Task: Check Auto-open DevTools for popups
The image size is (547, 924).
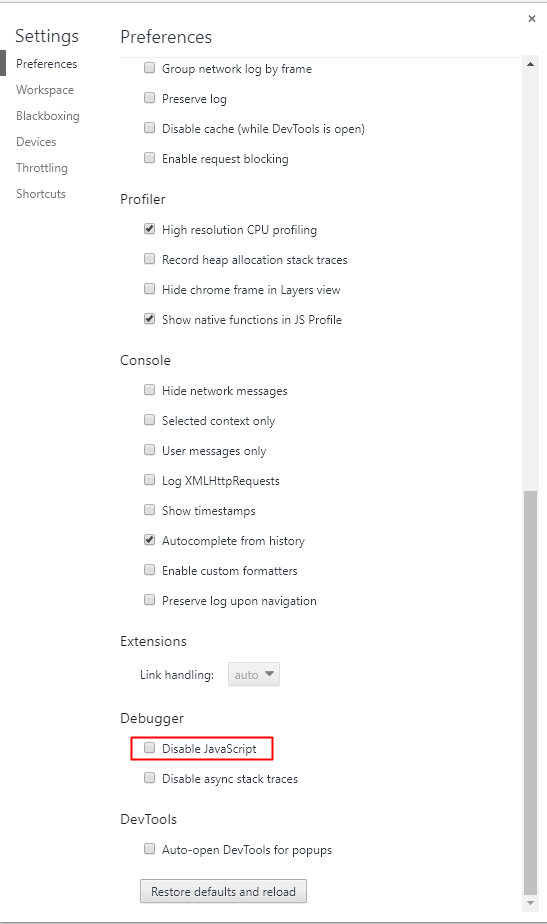Action: coord(150,849)
